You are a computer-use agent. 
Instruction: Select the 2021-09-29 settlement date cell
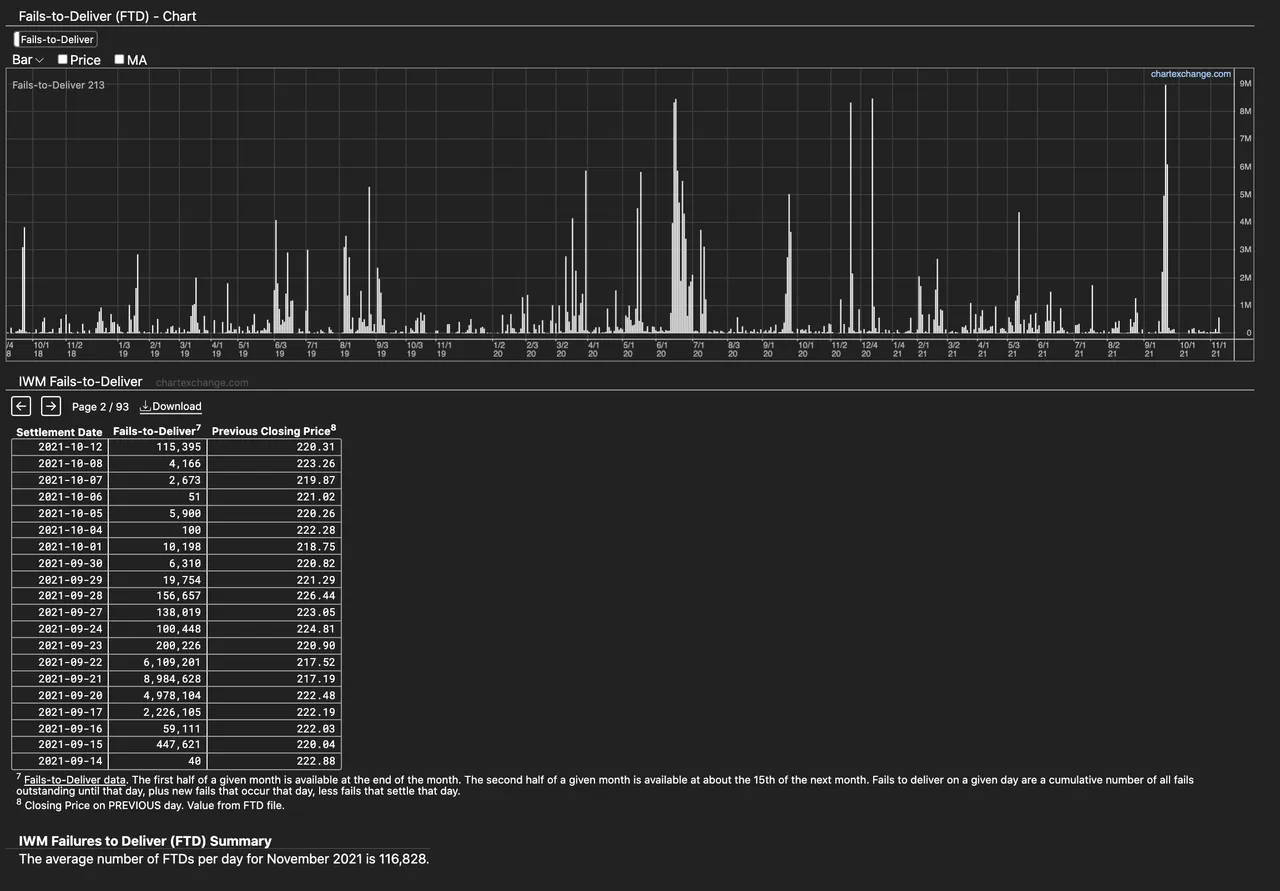point(60,580)
